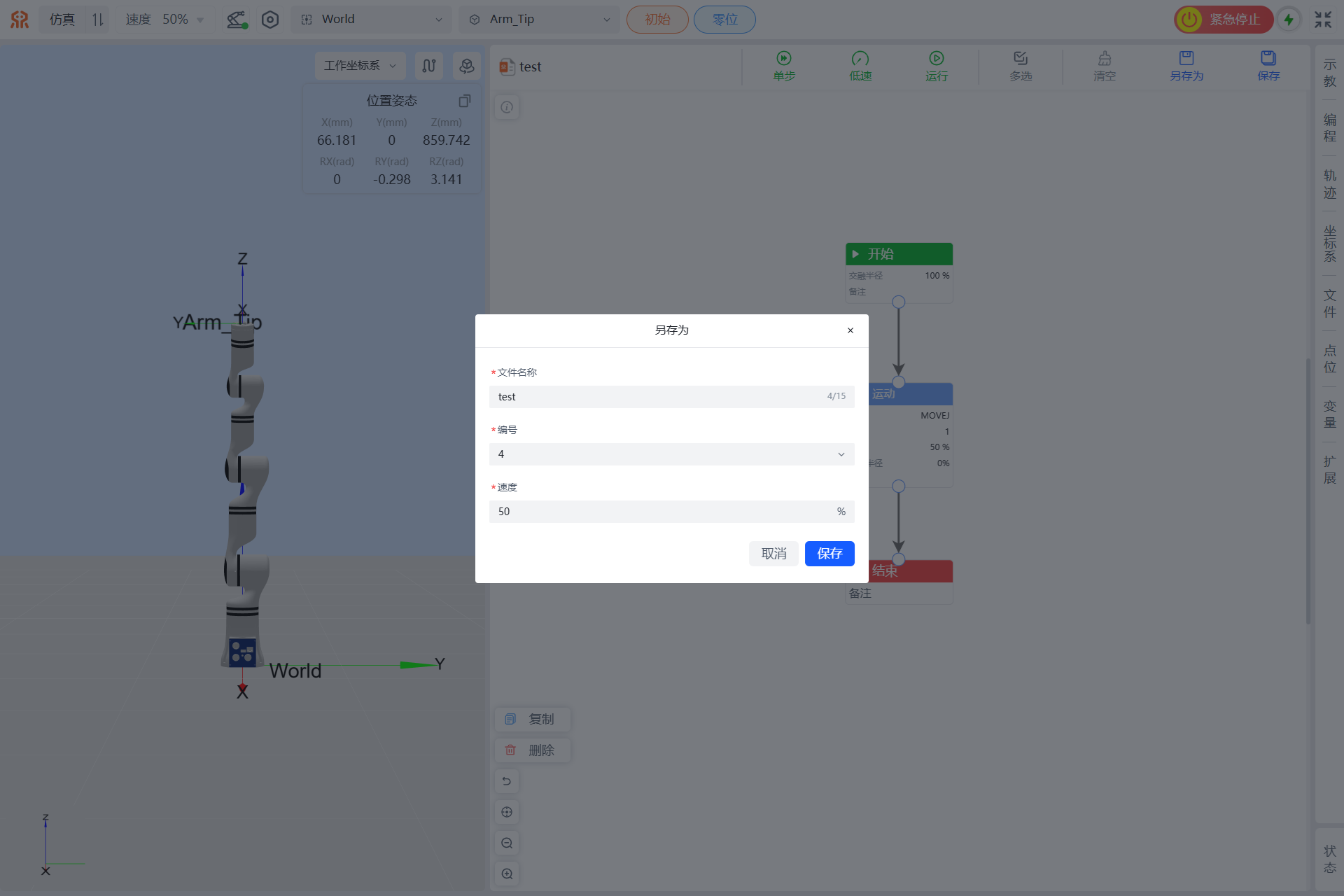This screenshot has width=1344, height=896.
Task: Click the low-speed (低速) run icon
Action: [x=860, y=59]
